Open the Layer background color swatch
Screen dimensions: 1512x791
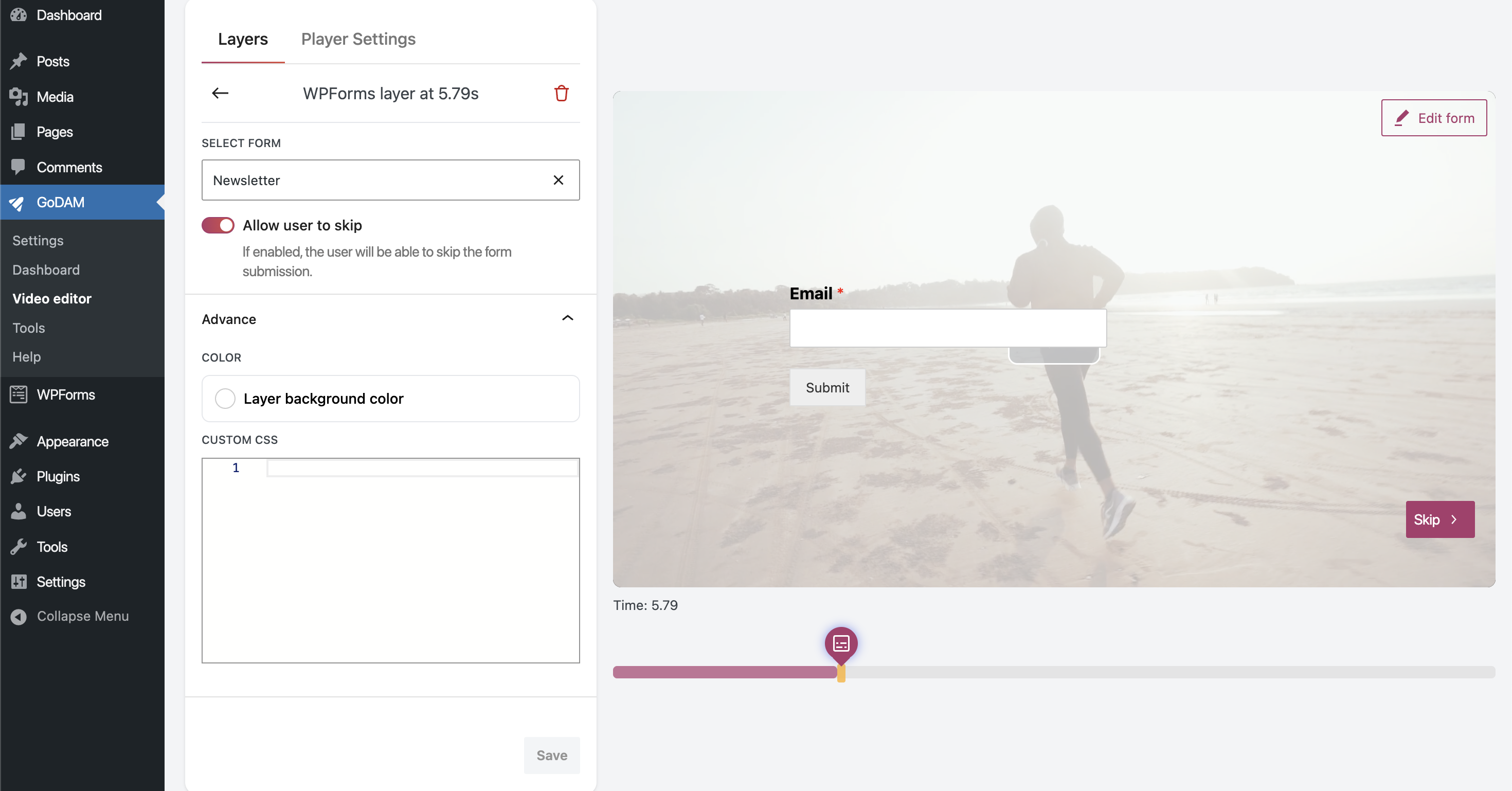tap(225, 399)
